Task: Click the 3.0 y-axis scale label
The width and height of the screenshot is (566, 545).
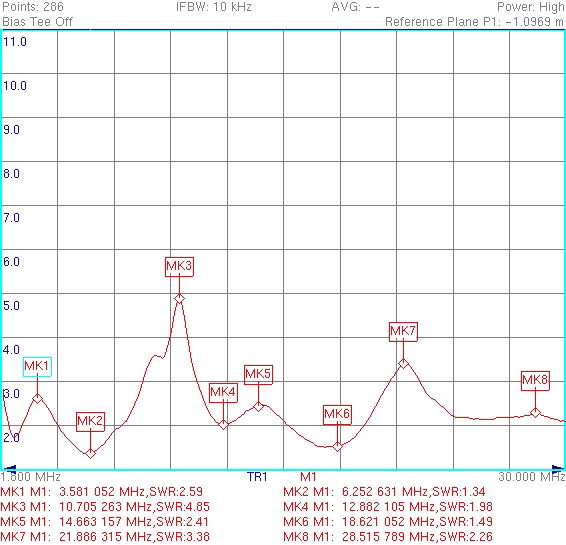Action: (x=11, y=394)
